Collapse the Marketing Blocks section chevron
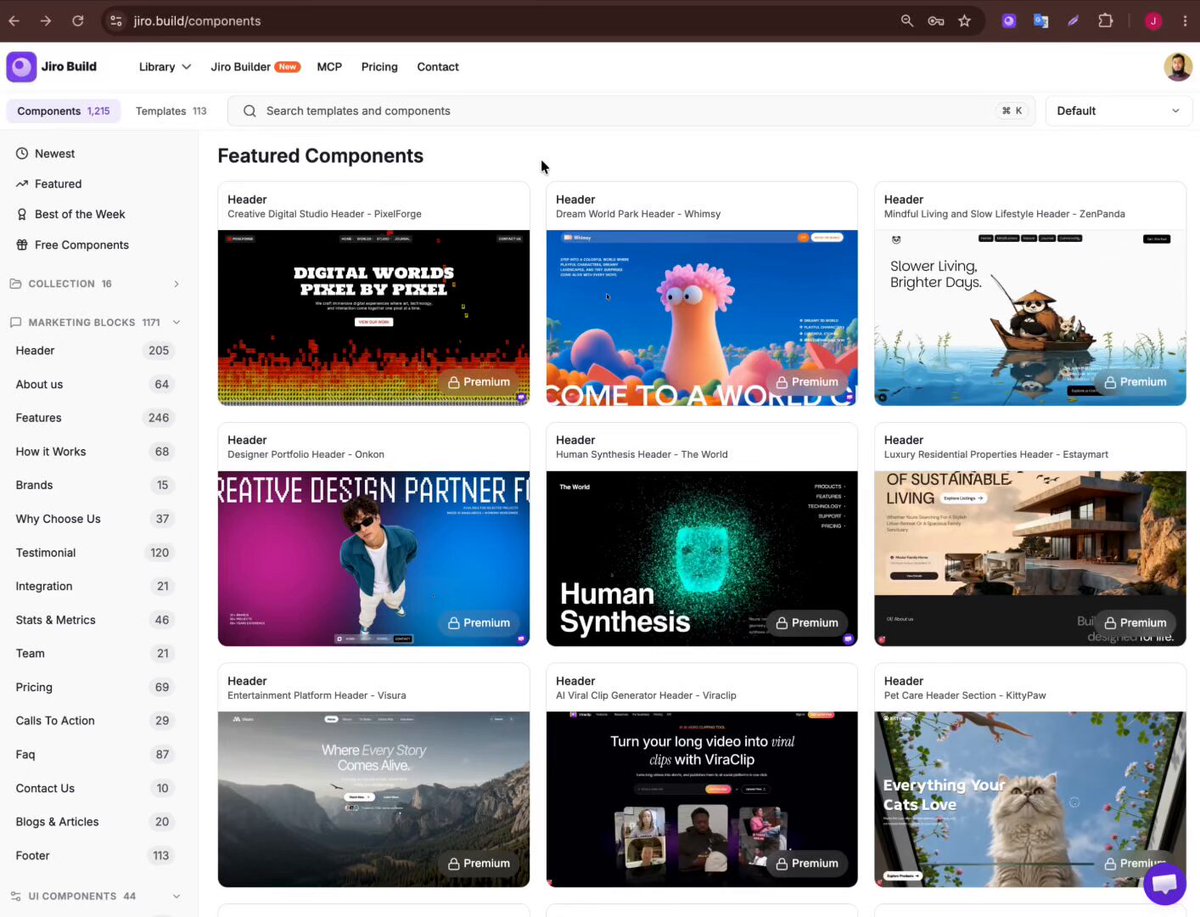The width and height of the screenshot is (1200, 917). coord(176,322)
